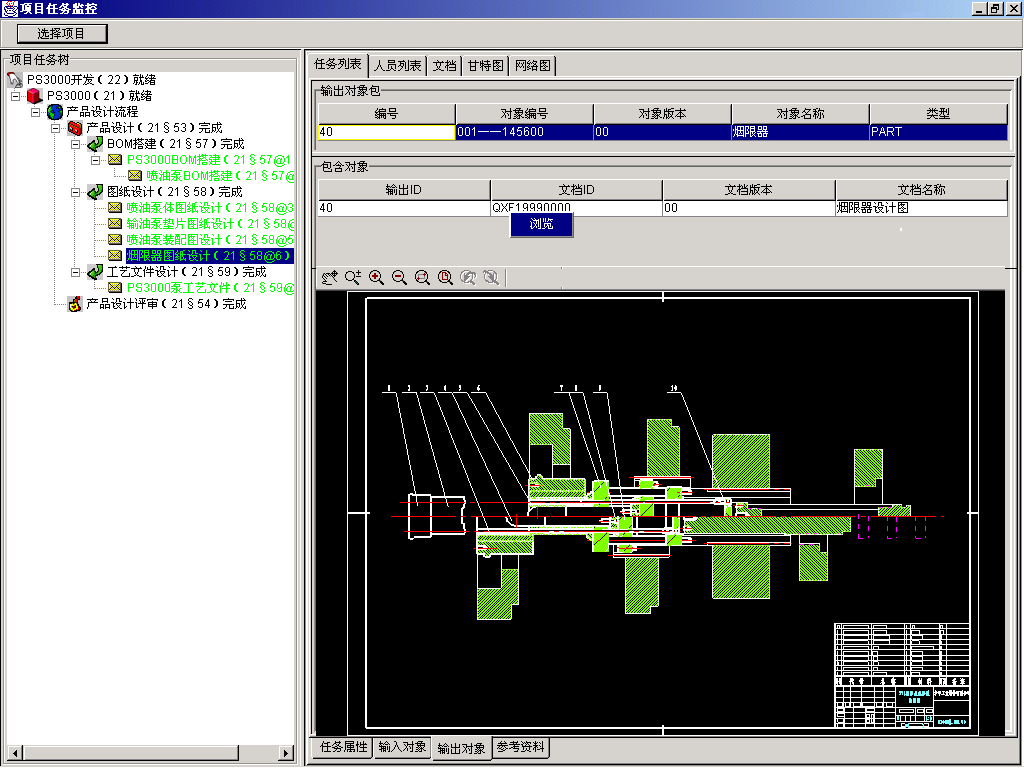The height and width of the screenshot is (768, 1024).
Task: Click the 选择项目 button
Action: (x=61, y=33)
